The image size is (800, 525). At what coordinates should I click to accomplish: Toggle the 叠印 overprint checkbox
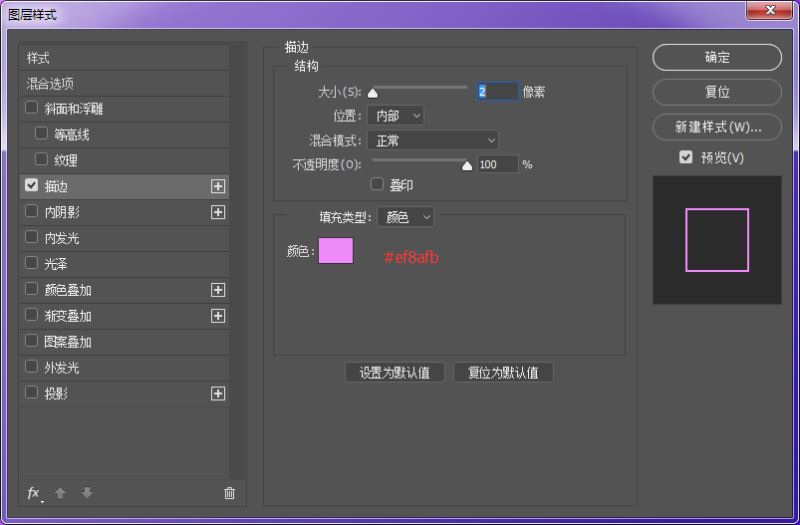(x=377, y=184)
